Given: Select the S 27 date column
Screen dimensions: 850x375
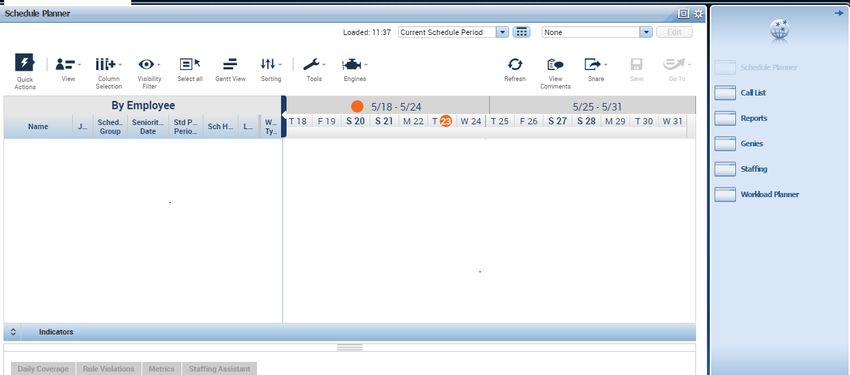Looking at the screenshot, I should (557, 121).
